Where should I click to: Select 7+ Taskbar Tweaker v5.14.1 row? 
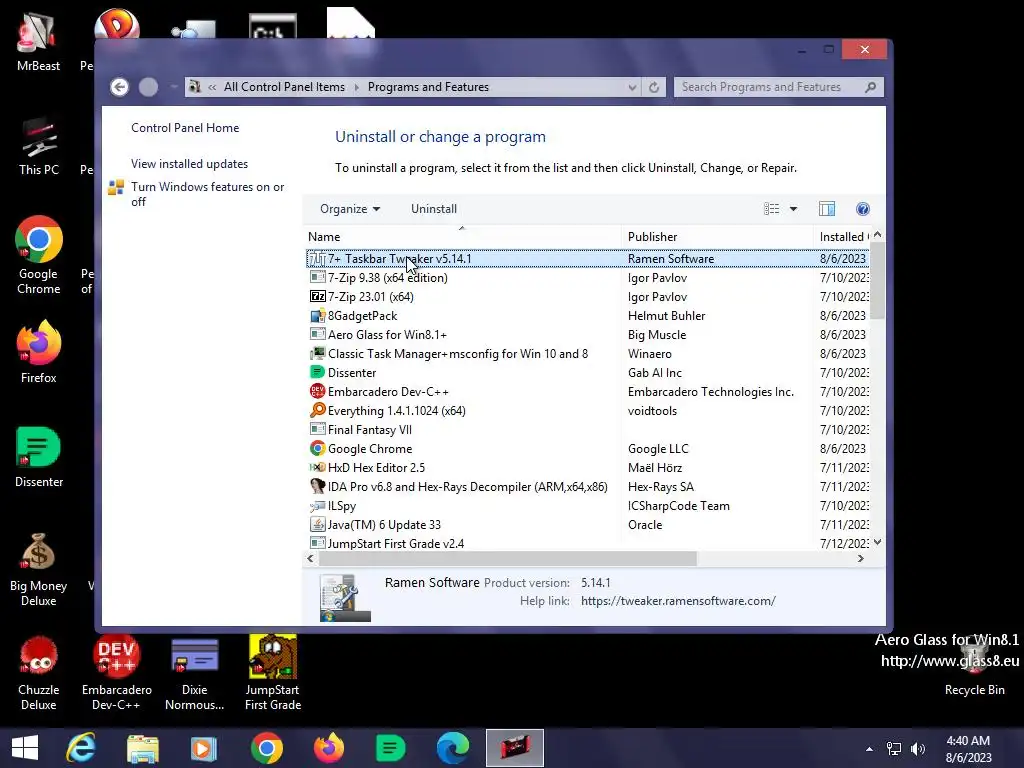pyautogui.click(x=587, y=259)
